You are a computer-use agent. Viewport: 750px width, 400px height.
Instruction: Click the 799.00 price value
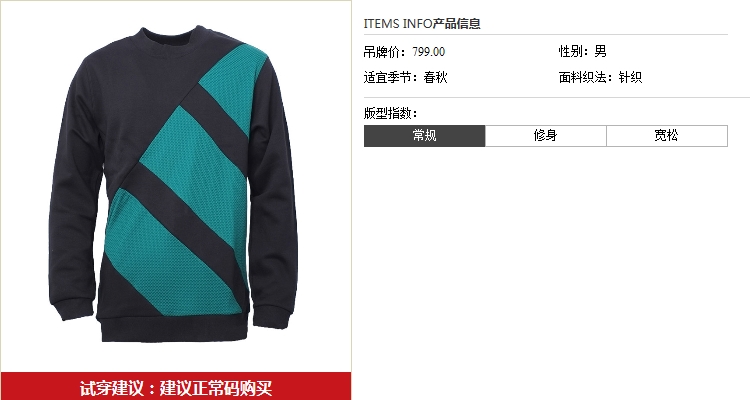click(x=429, y=52)
